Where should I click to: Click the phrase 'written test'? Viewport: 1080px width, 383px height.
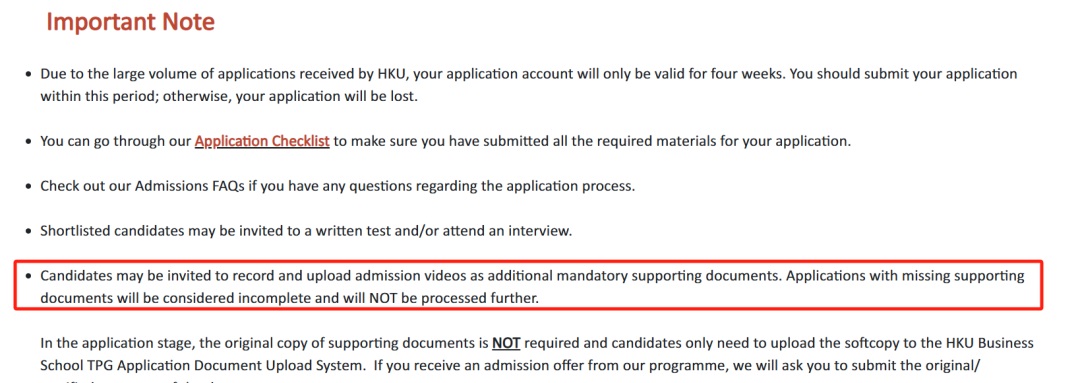(x=352, y=231)
